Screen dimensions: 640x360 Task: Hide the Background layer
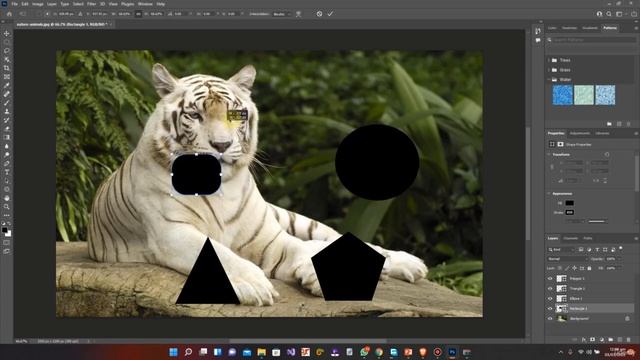[550, 319]
